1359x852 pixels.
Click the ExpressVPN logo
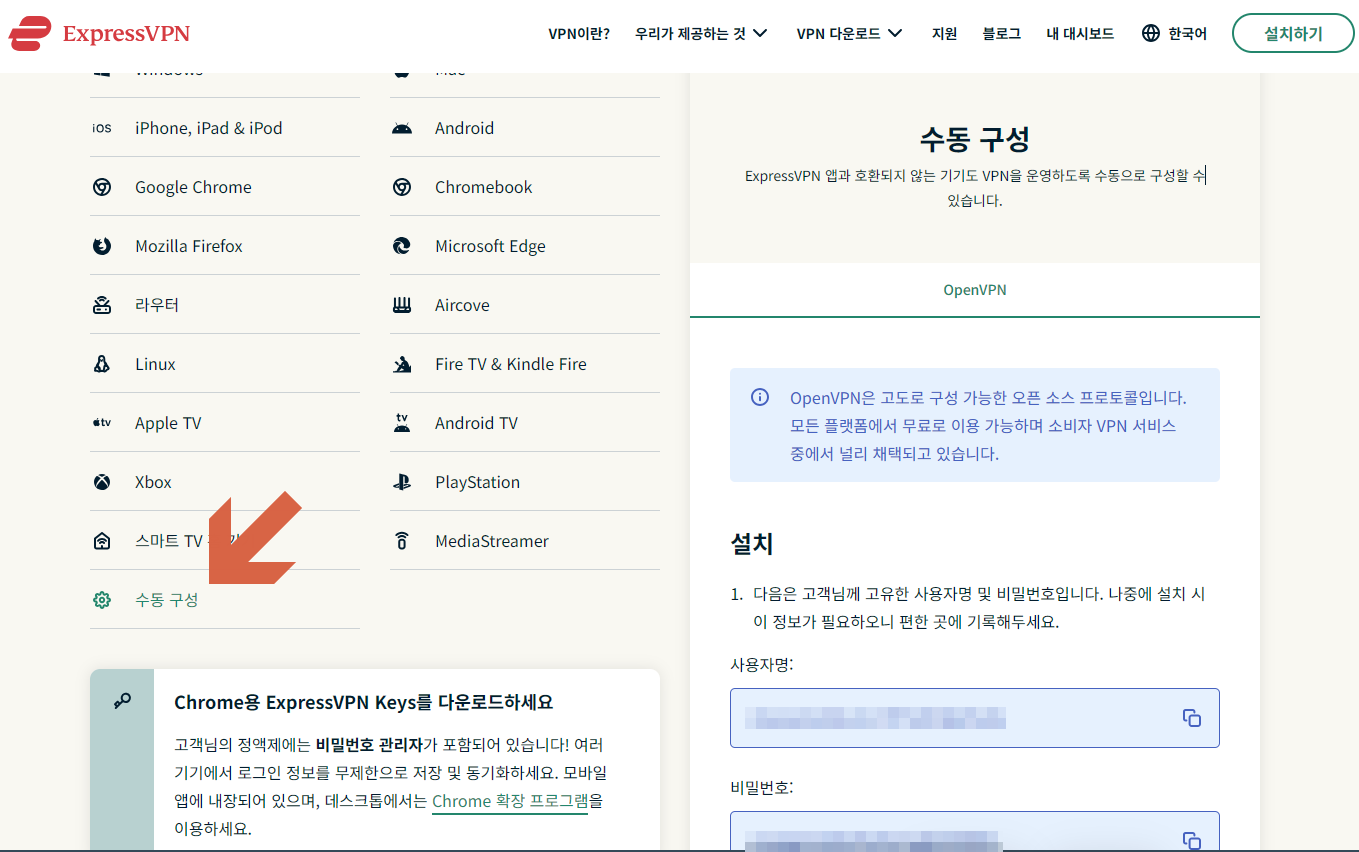pos(99,33)
